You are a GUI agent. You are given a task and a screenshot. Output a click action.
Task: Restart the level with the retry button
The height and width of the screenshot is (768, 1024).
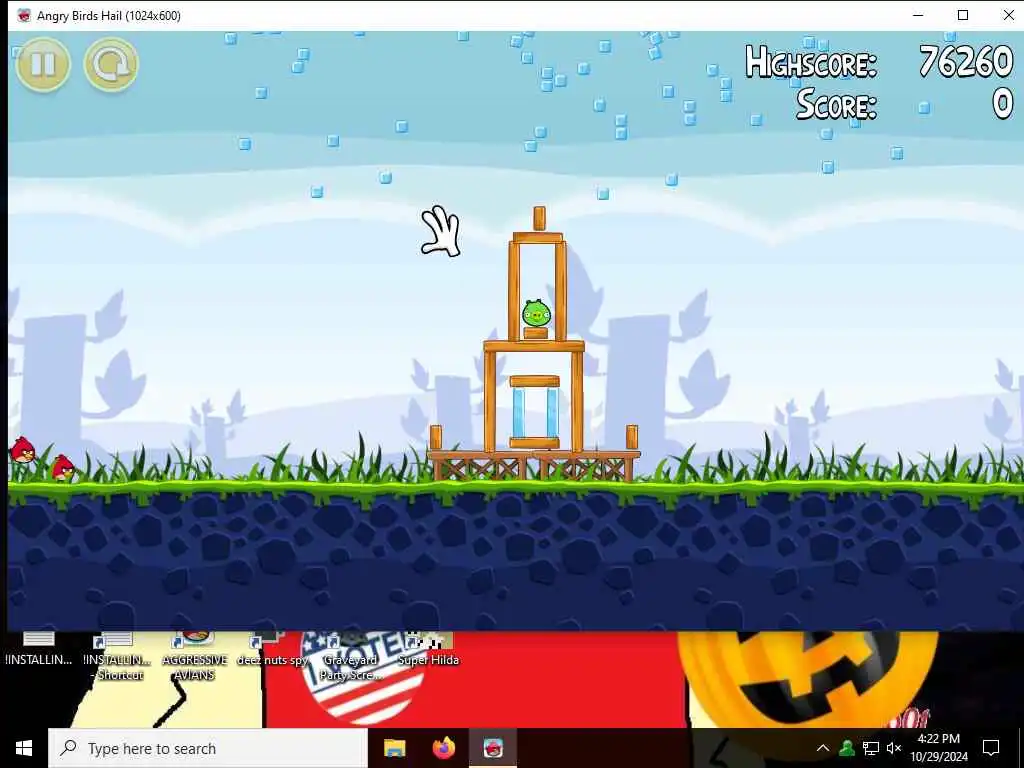(x=111, y=64)
